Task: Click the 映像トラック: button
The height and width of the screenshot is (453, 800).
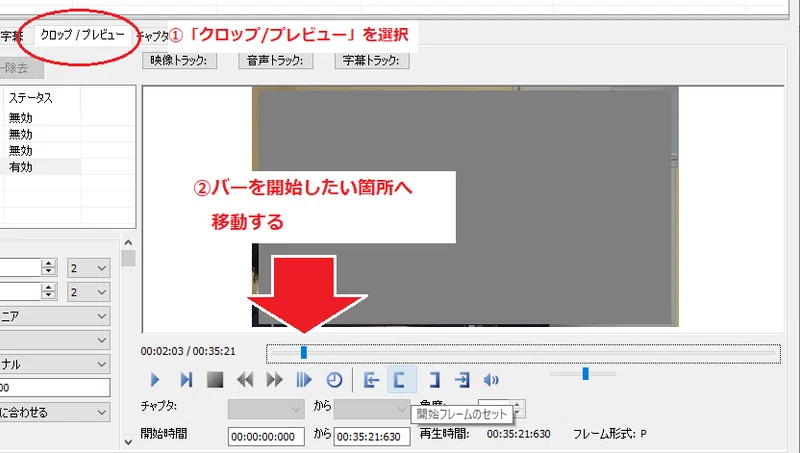Action: [x=179, y=60]
